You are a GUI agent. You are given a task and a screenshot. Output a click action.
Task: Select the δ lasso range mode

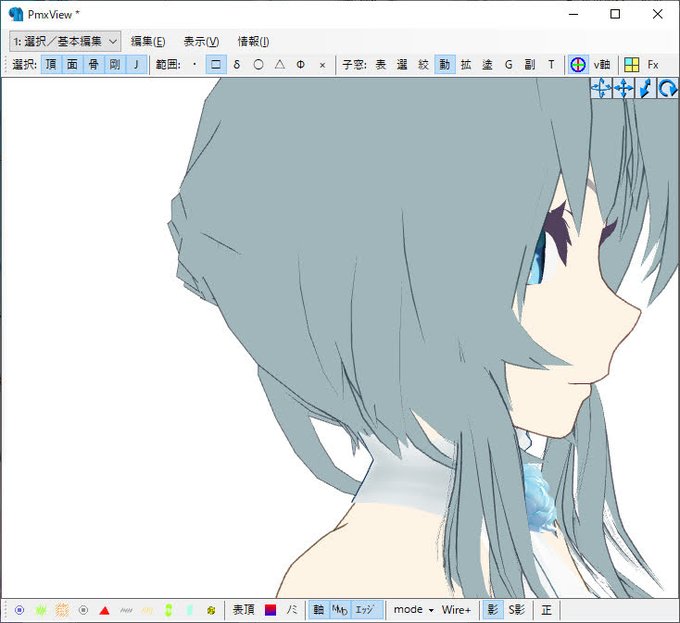(237, 65)
